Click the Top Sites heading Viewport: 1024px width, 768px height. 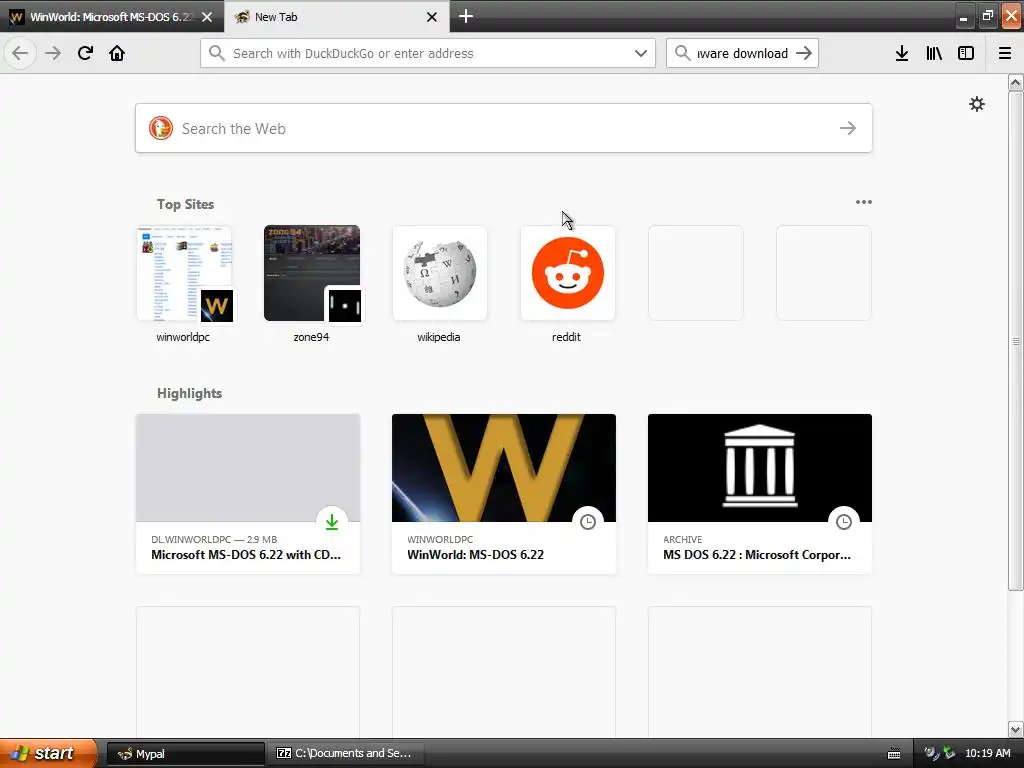[x=185, y=204]
